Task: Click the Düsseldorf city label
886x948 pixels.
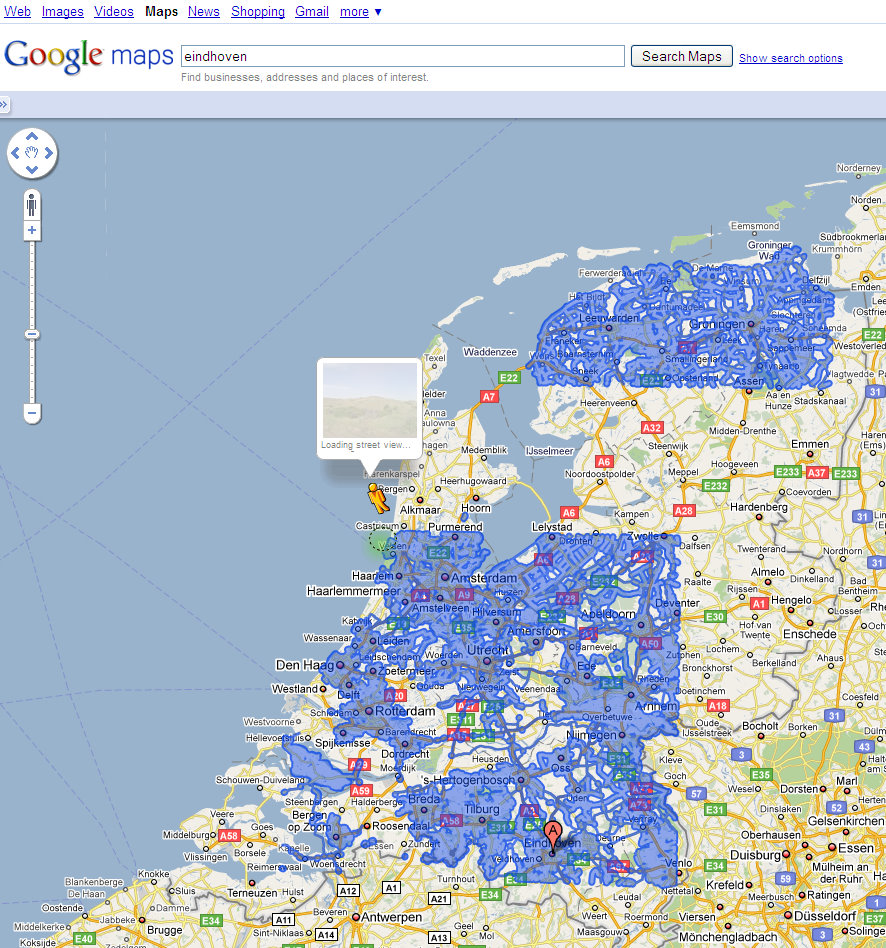Action: [825, 916]
